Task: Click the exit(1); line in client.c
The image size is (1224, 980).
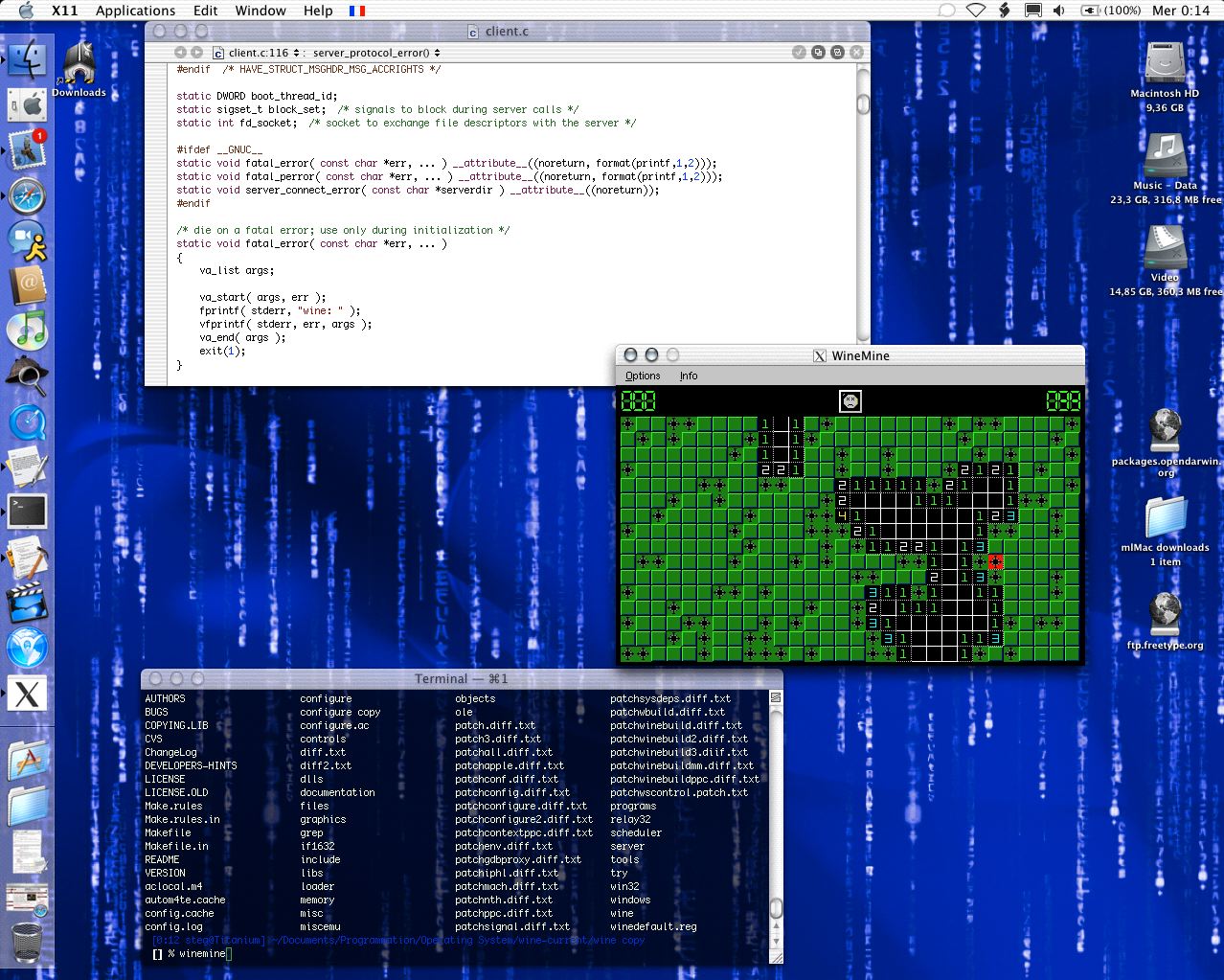Action: tap(222, 351)
